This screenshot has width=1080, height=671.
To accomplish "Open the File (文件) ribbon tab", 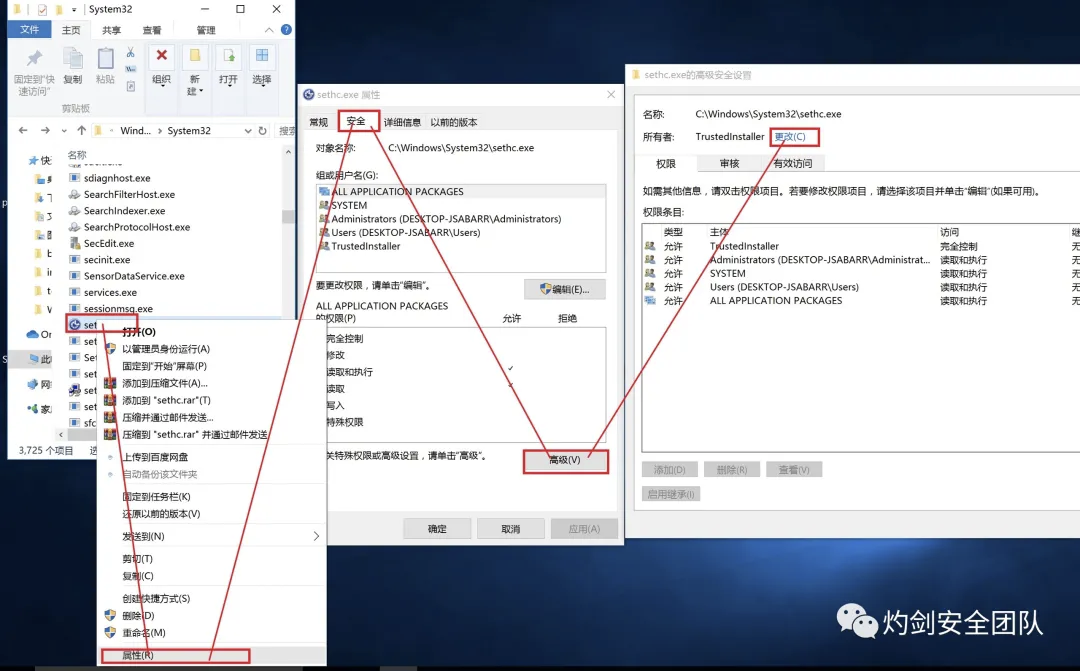I will pyautogui.click(x=29, y=30).
